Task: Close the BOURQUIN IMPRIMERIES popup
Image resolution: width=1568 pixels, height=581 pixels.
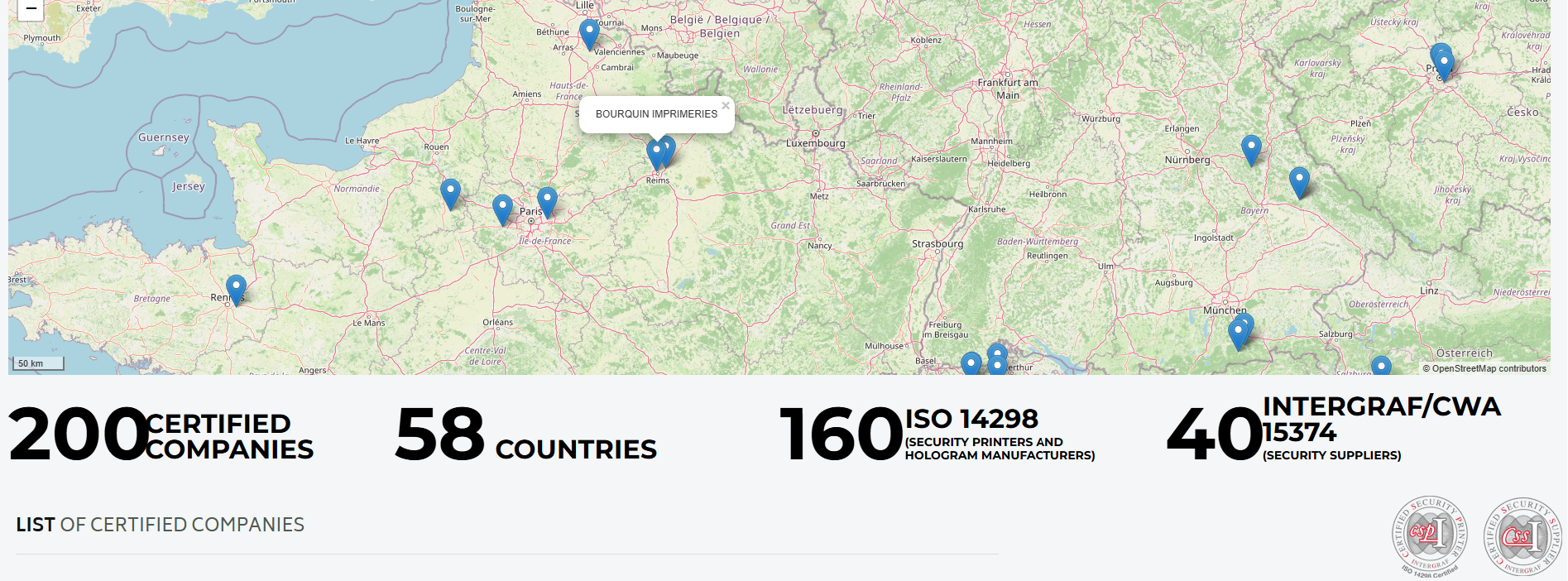Action: [726, 105]
